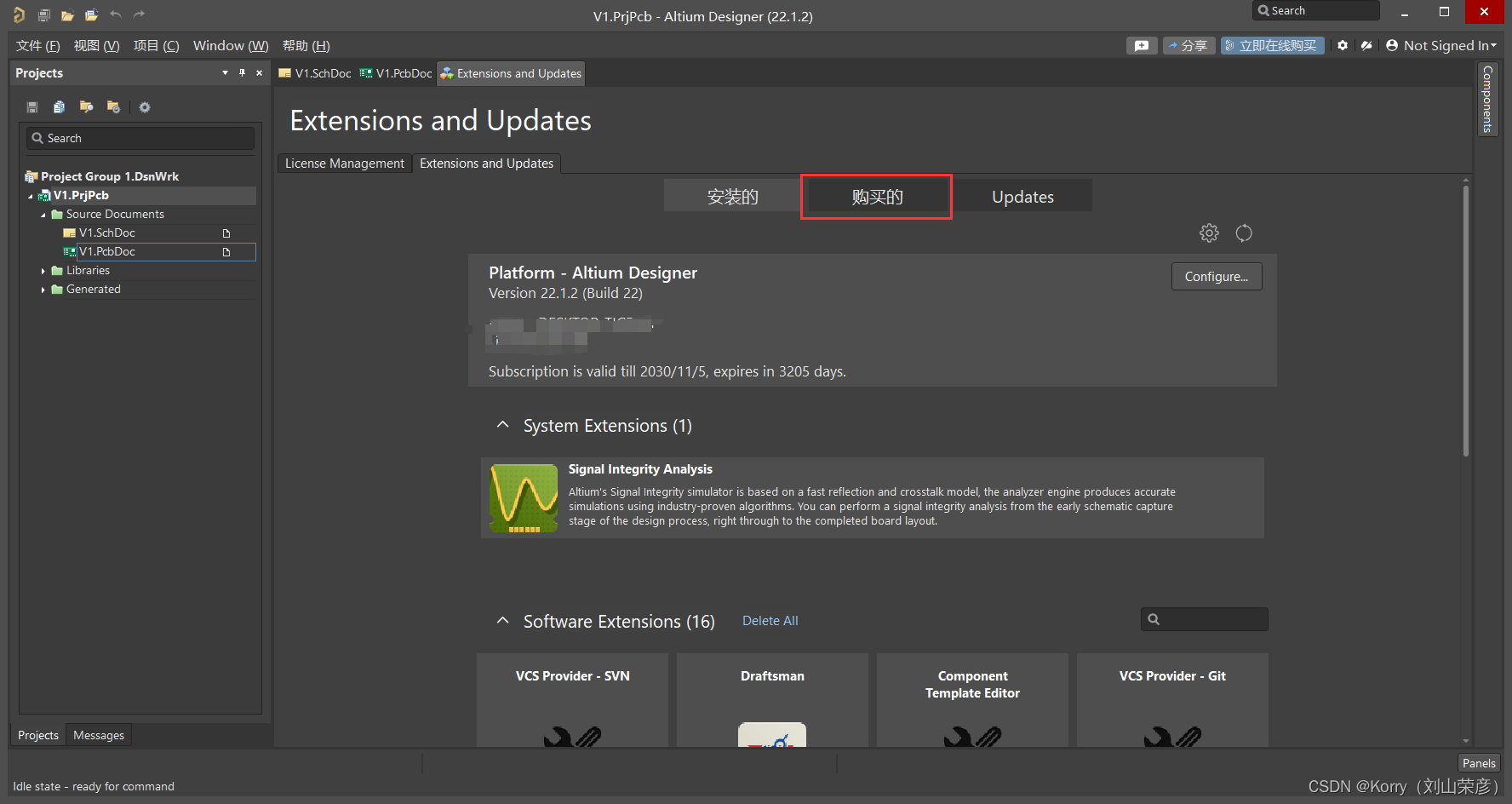Click the title bar Search box

[1315, 11]
